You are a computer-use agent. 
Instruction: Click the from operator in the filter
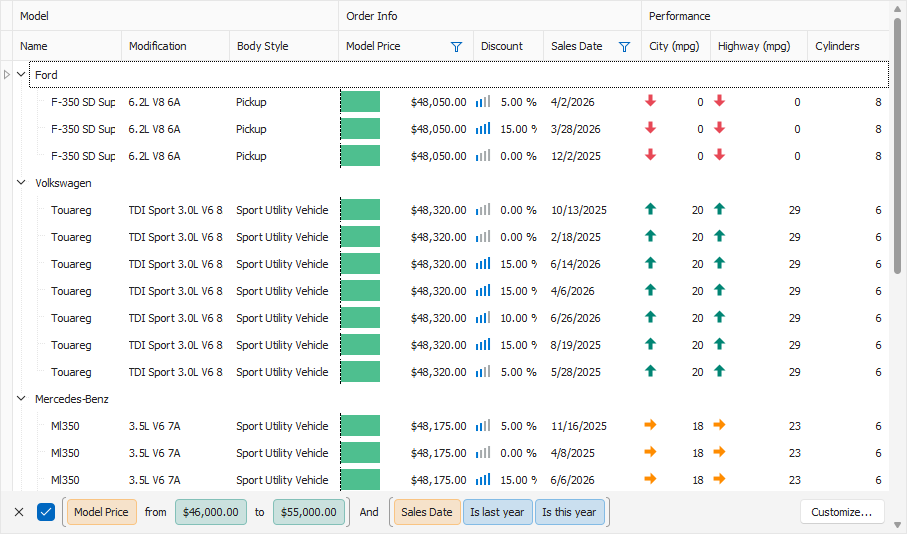(x=156, y=512)
